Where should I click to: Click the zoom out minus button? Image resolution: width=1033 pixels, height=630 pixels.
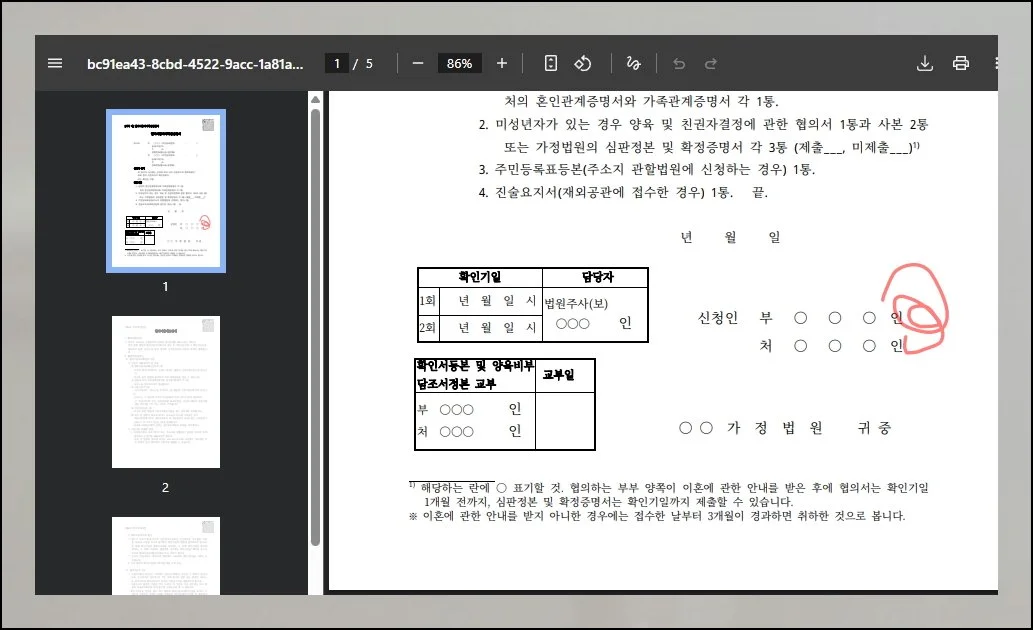click(x=418, y=63)
